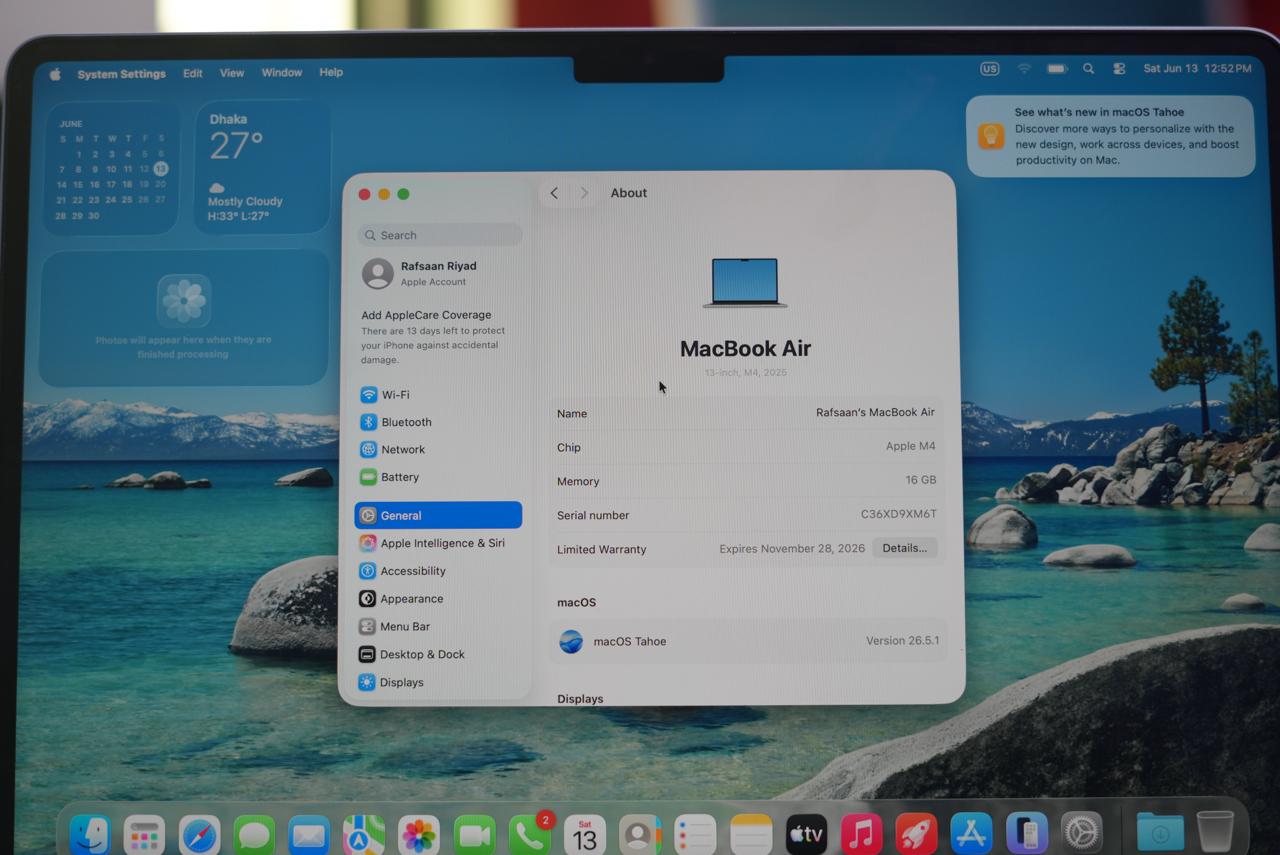Click the Search field in System Settings

pos(440,235)
